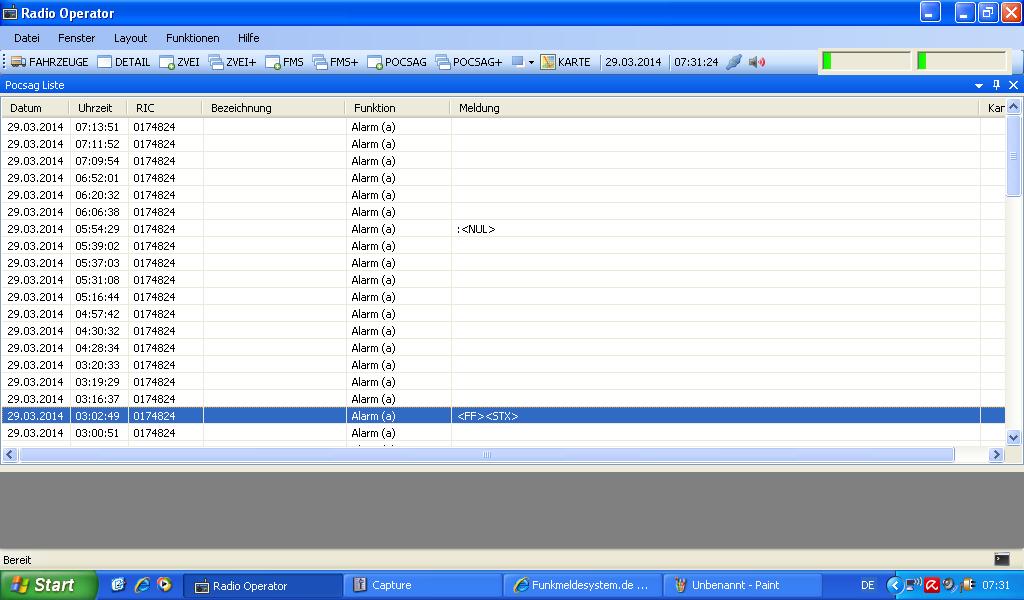The height and width of the screenshot is (600, 1024).
Task: Open the KARTE map view
Action: tap(565, 62)
